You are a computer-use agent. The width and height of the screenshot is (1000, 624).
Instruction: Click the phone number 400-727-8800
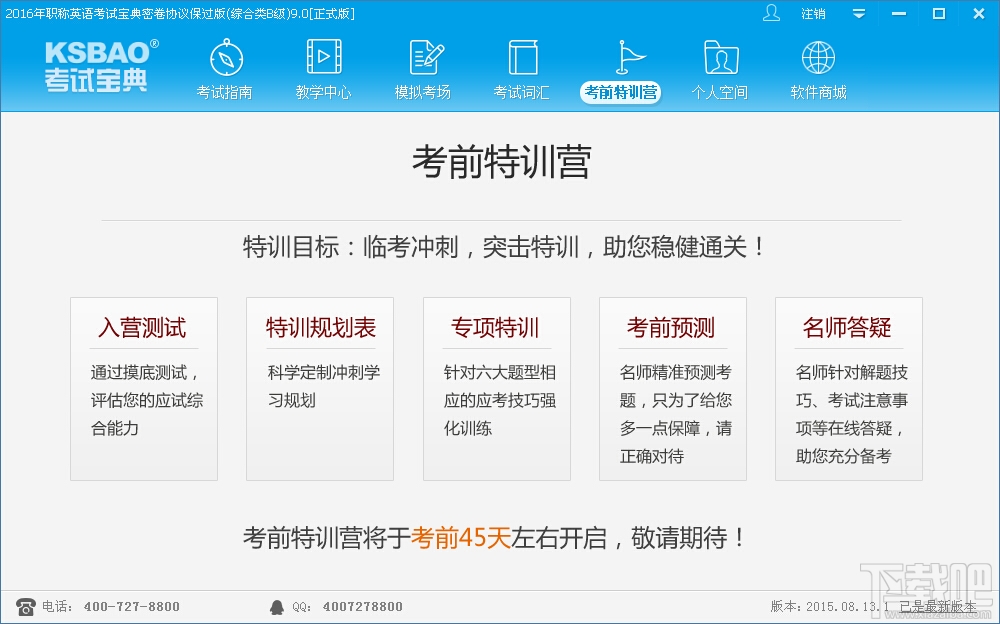[131, 607]
